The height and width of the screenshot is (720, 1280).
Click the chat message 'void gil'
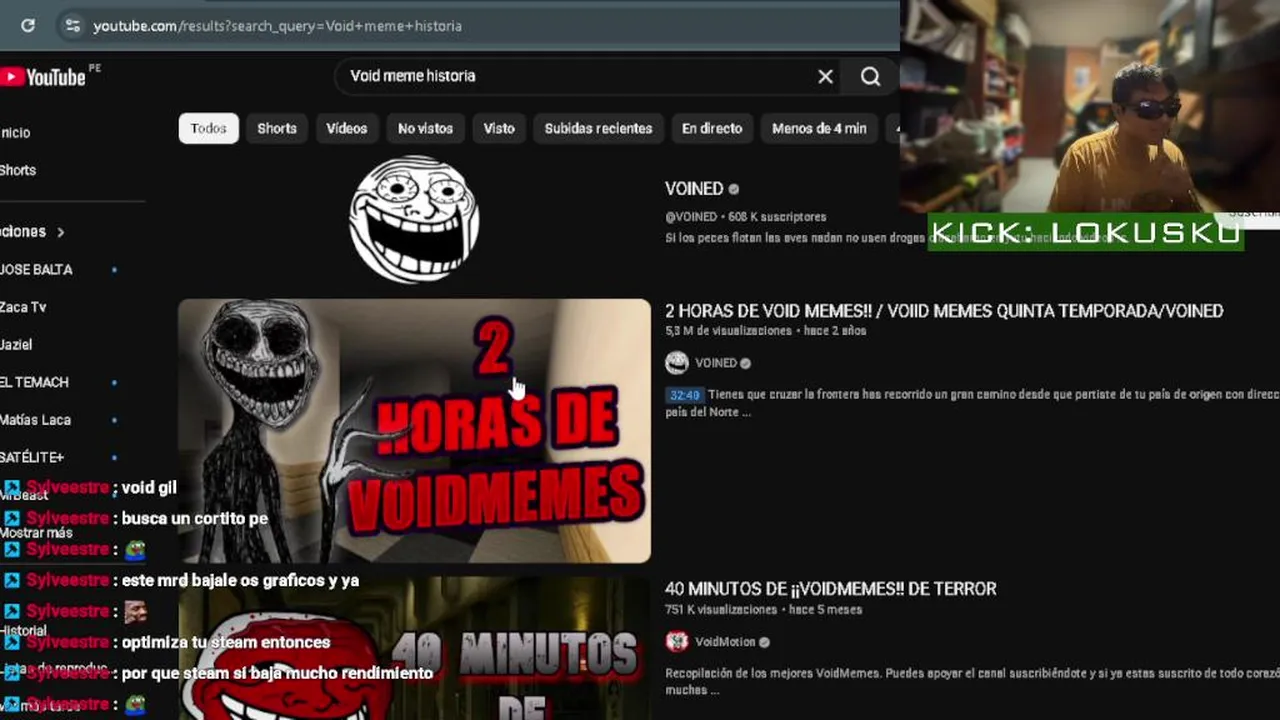(x=149, y=488)
